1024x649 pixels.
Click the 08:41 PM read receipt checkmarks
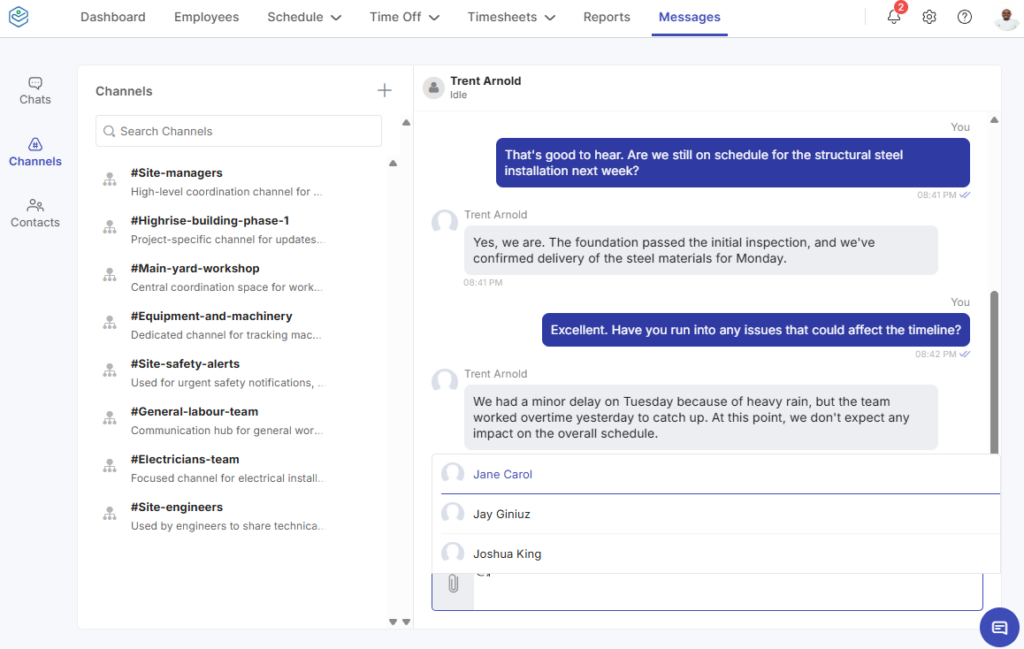pyautogui.click(x=965, y=195)
